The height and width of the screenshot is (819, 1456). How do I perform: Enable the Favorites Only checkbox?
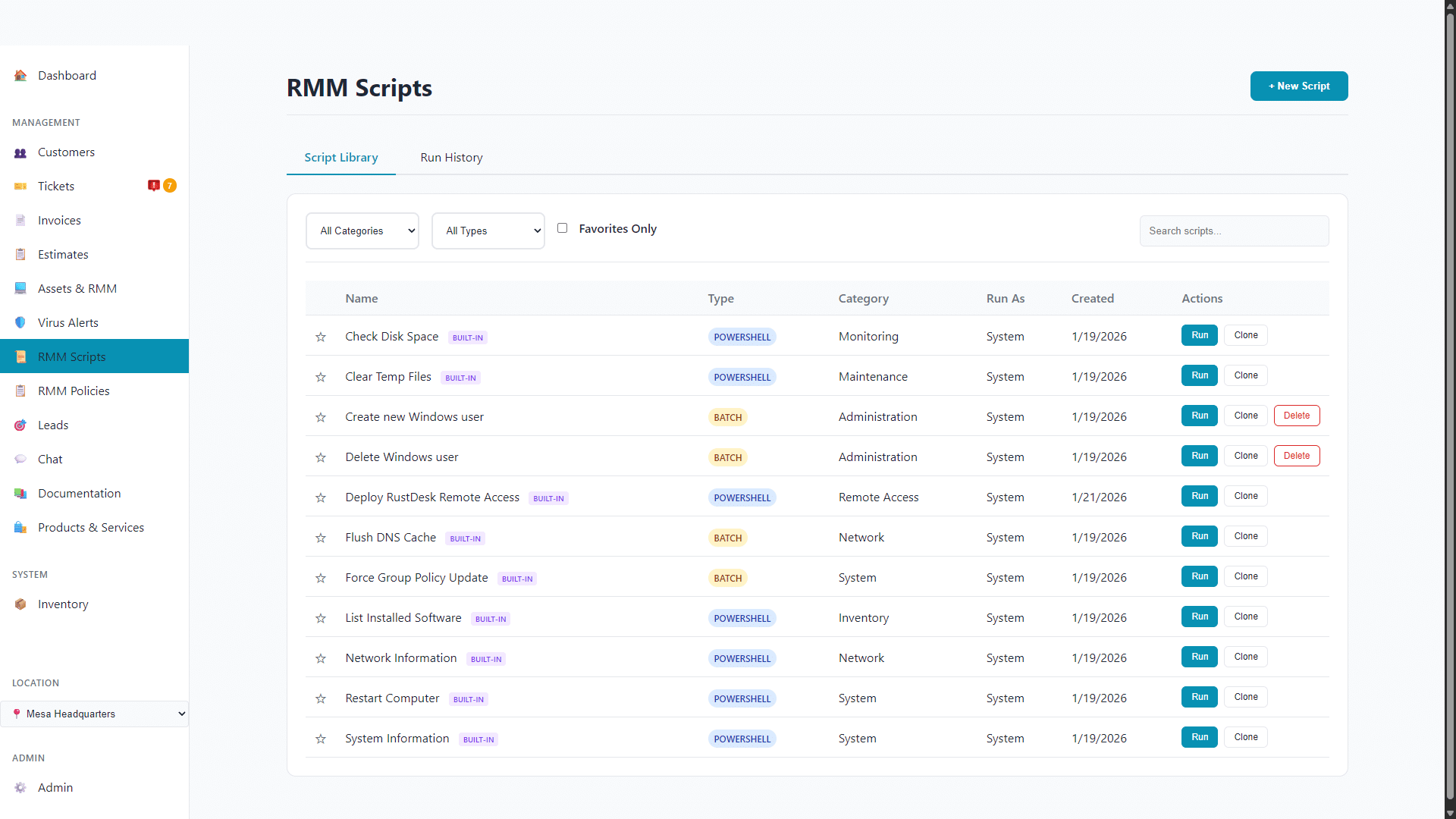[x=562, y=228]
